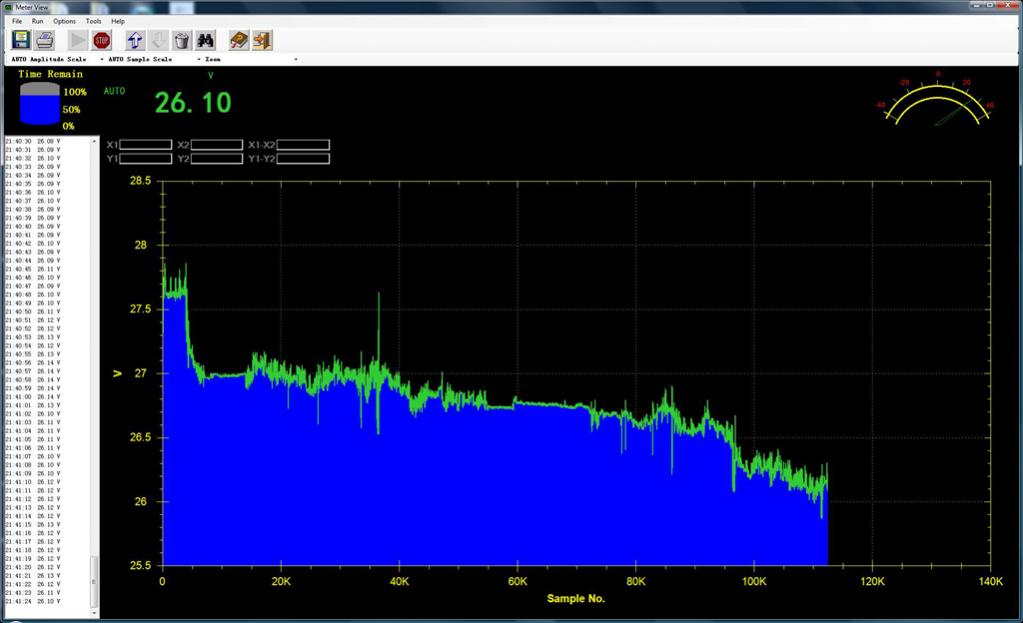Image resolution: width=1023 pixels, height=623 pixels.
Task: Click the Time Remain heading
Action: 50,74
